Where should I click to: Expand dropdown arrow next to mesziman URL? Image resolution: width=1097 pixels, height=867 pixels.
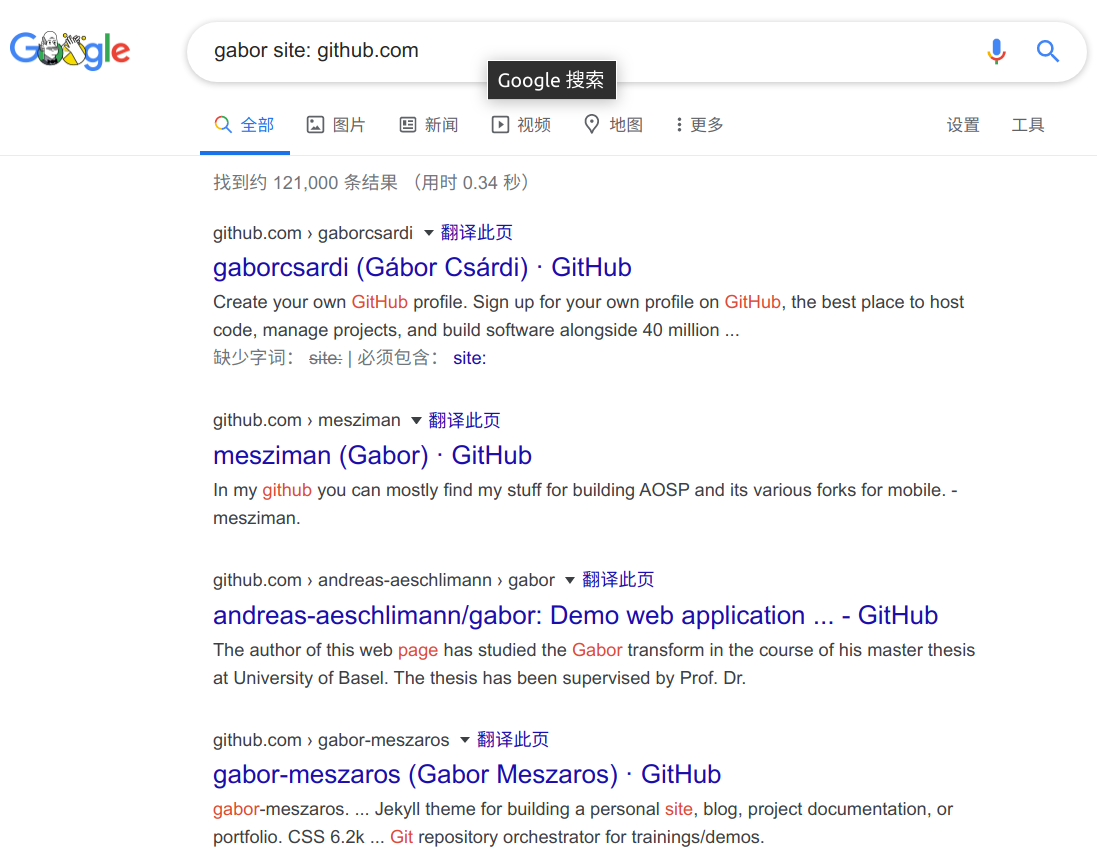(416, 421)
